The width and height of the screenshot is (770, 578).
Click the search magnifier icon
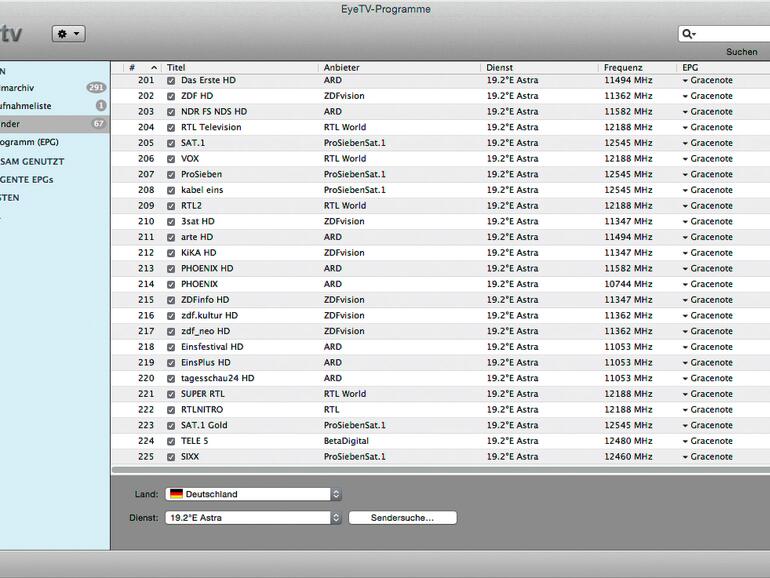point(688,33)
